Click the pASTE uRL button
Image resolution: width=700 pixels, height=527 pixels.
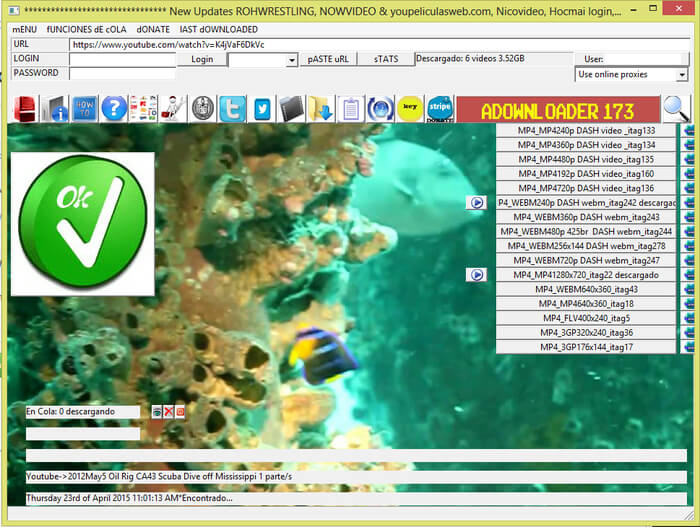coord(329,59)
